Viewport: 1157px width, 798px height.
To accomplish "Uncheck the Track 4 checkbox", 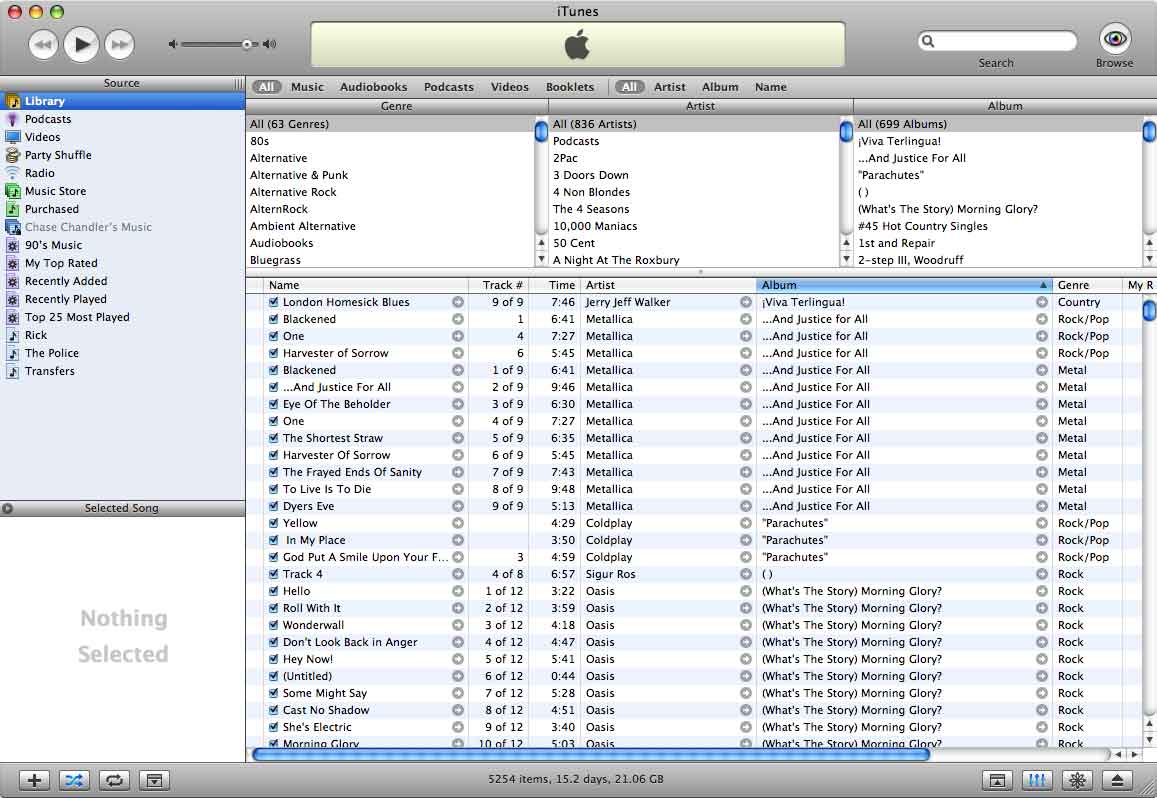I will (274, 574).
